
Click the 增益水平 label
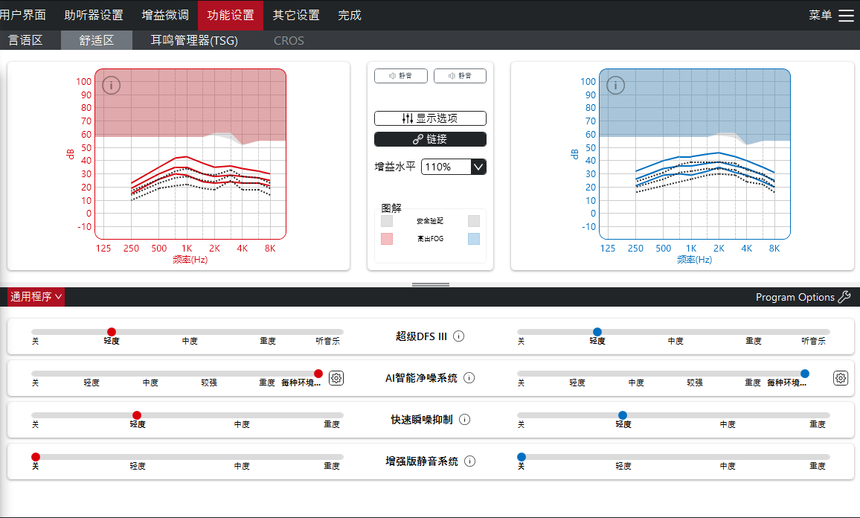[395, 166]
